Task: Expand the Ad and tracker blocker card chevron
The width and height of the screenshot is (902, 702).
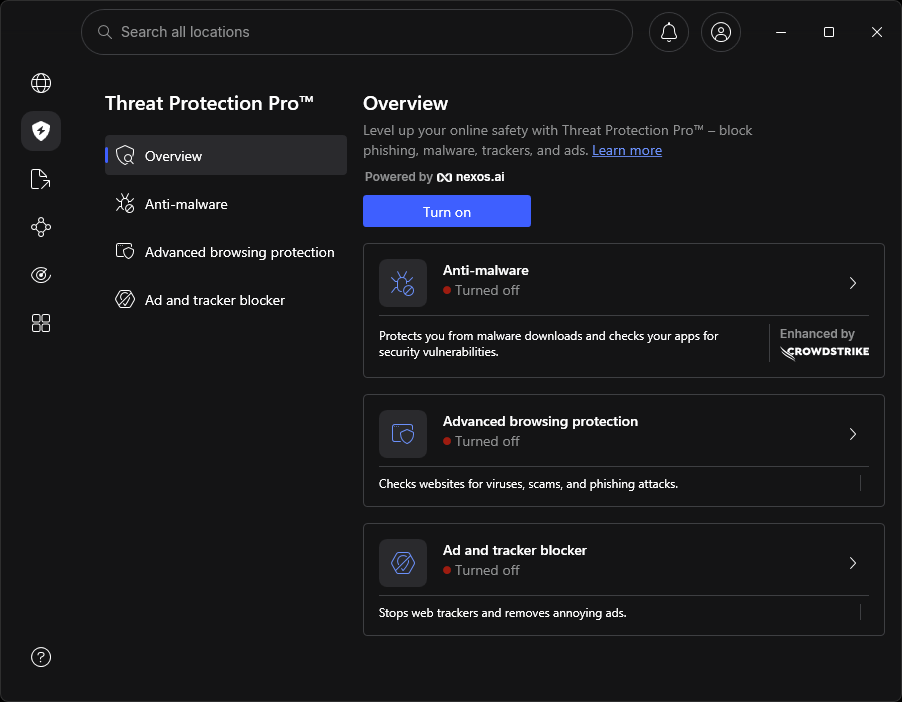Action: point(853,563)
